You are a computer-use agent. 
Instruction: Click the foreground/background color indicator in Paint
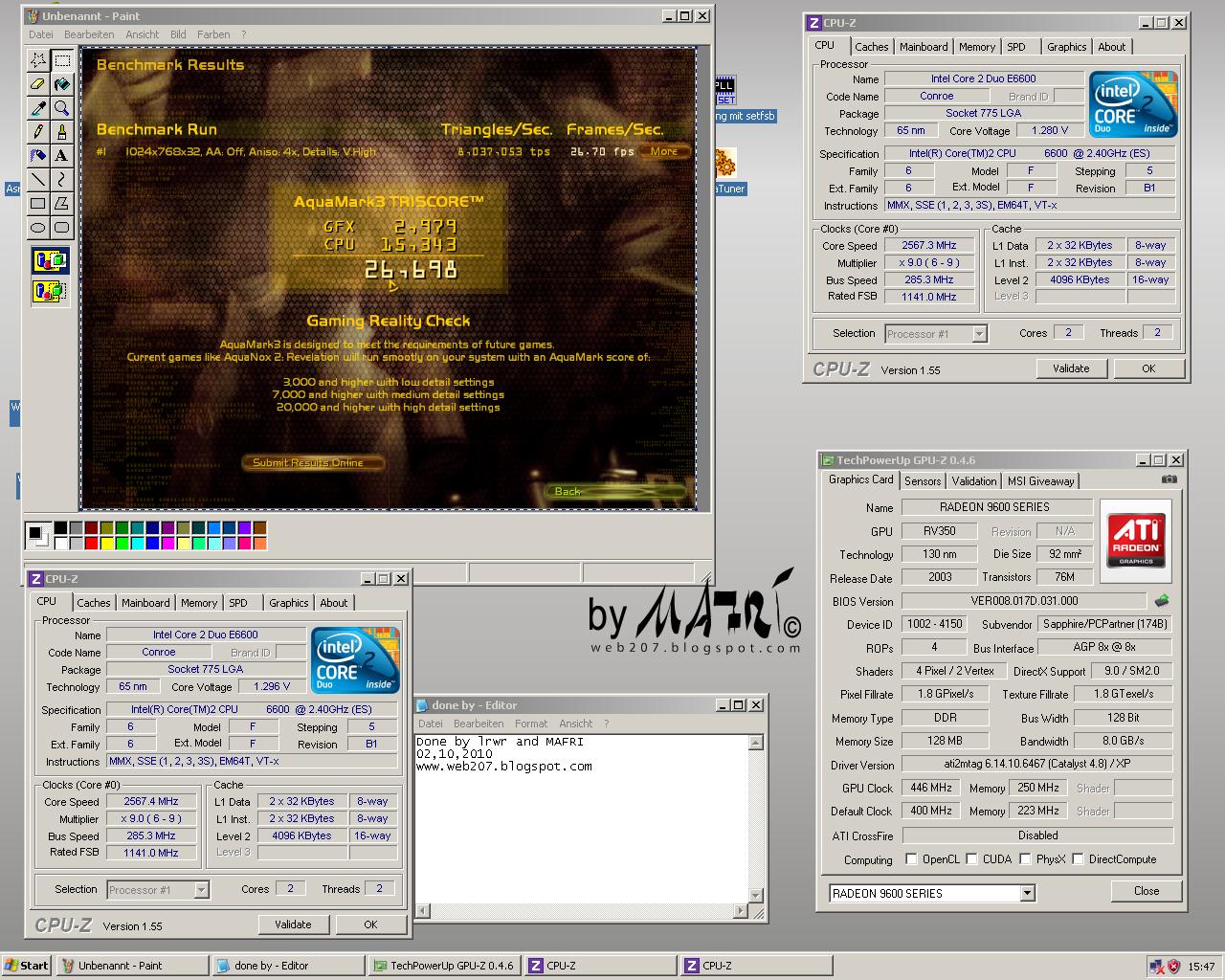[38, 536]
